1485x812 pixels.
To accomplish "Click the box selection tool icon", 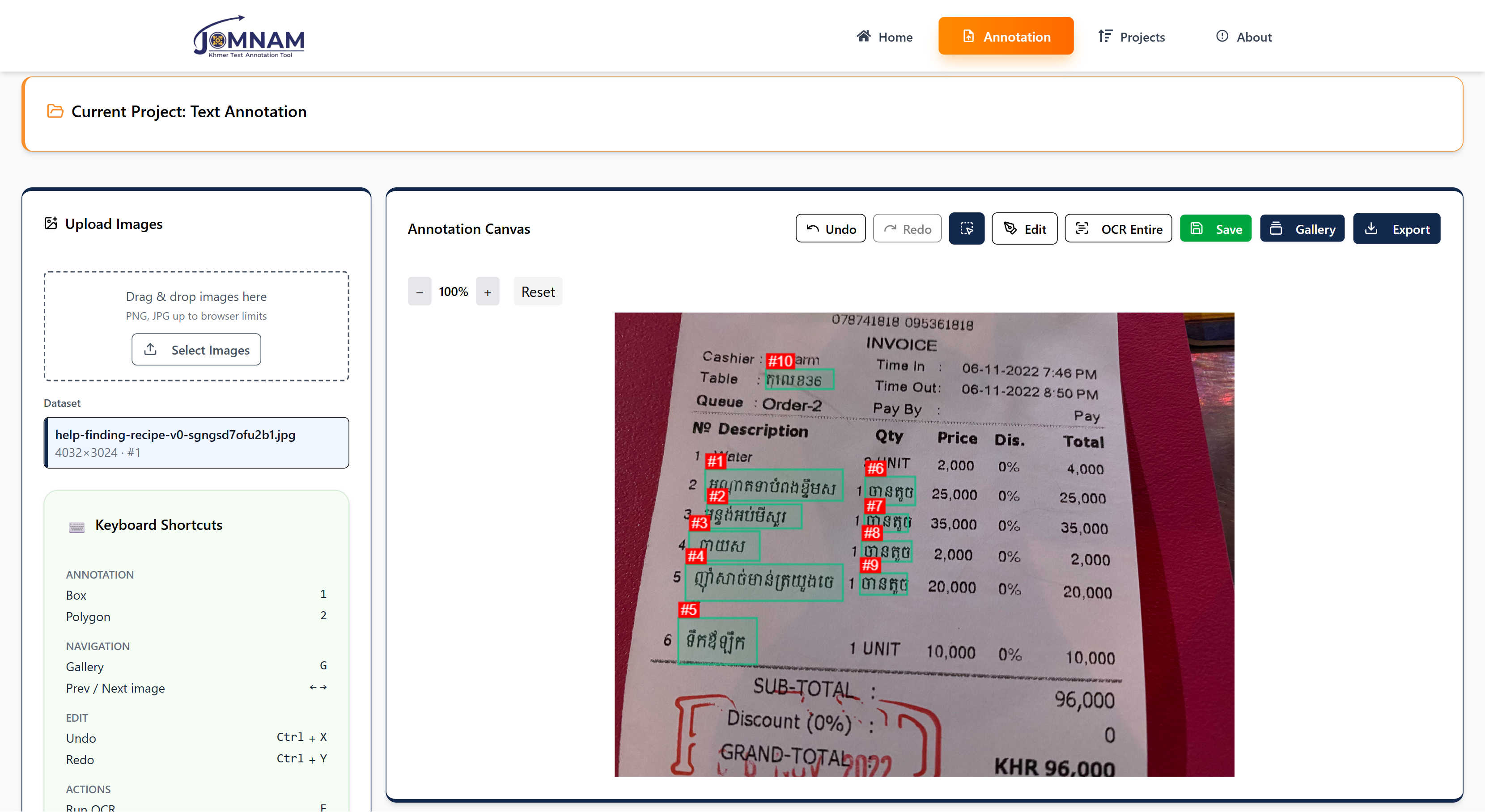I will (x=966, y=229).
